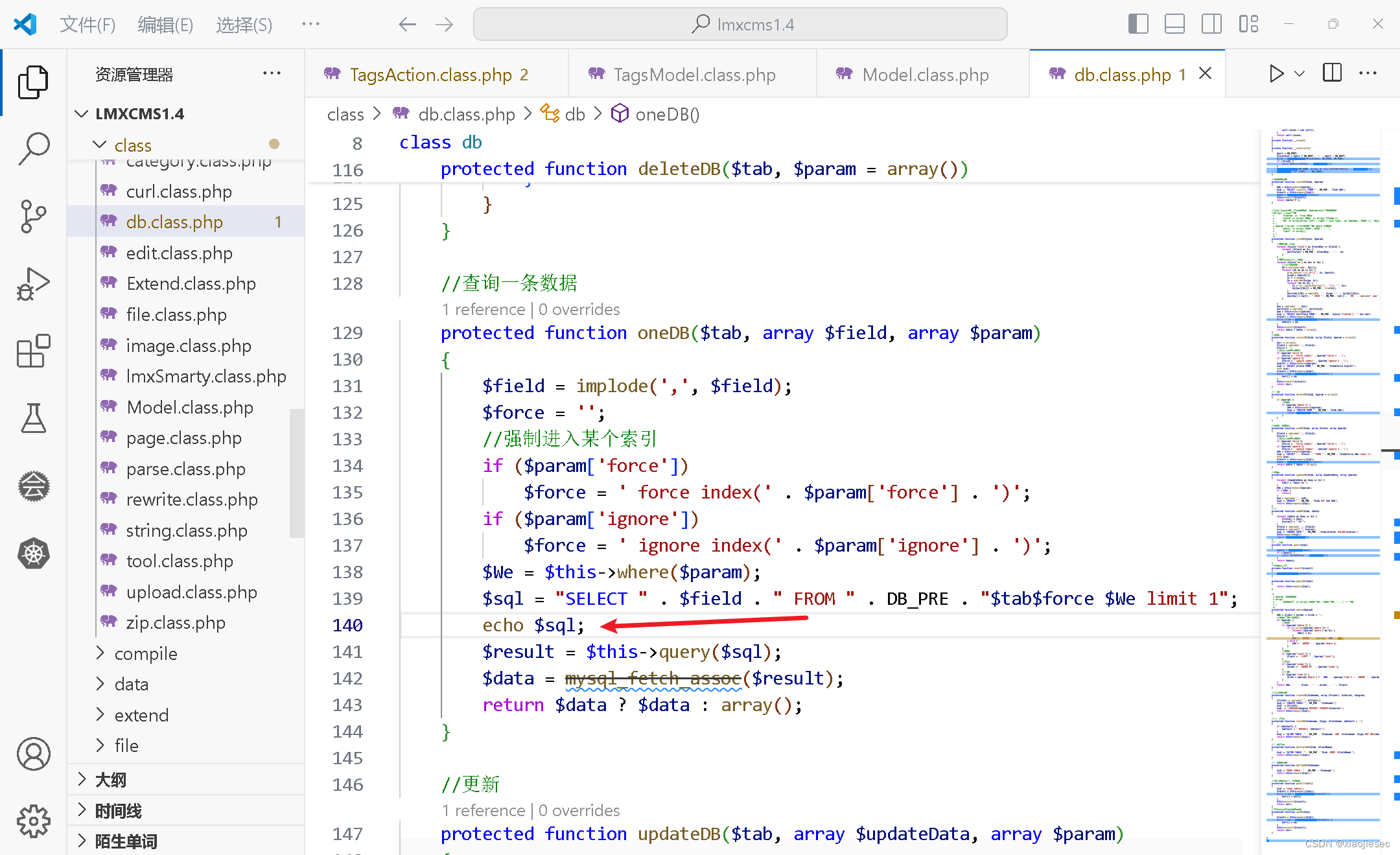
Task: Open the Extensions view
Action: [x=33, y=351]
